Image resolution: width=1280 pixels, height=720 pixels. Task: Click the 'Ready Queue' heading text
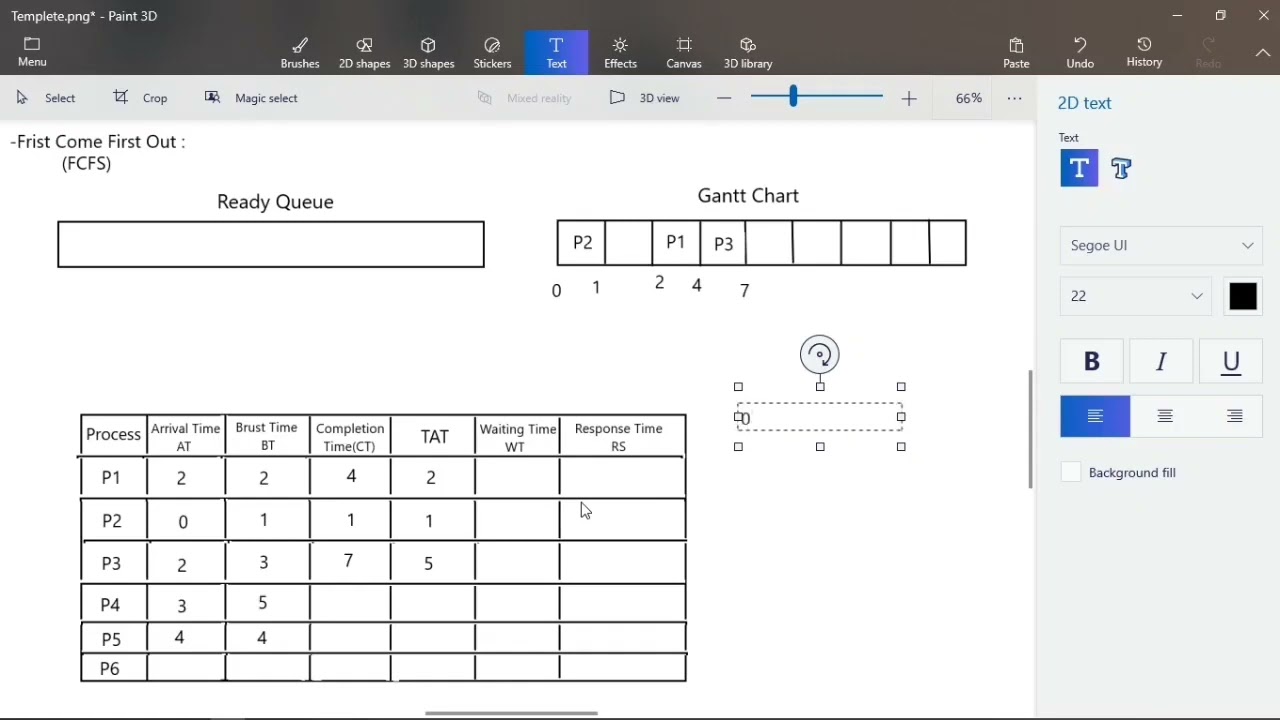point(275,202)
